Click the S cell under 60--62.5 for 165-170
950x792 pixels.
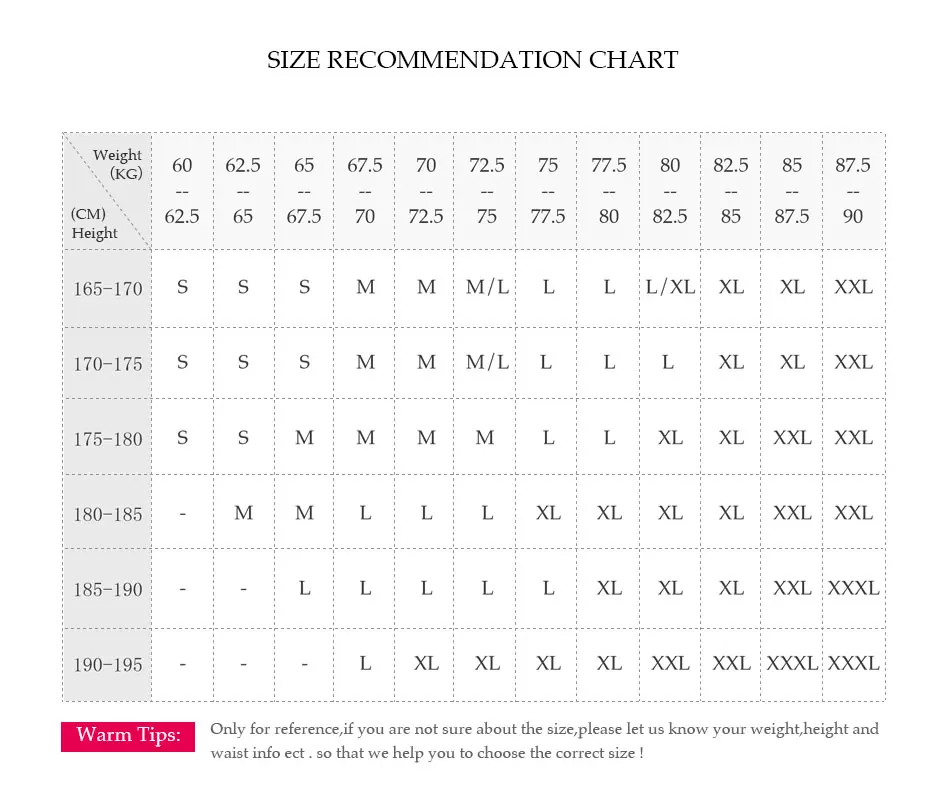(182, 287)
